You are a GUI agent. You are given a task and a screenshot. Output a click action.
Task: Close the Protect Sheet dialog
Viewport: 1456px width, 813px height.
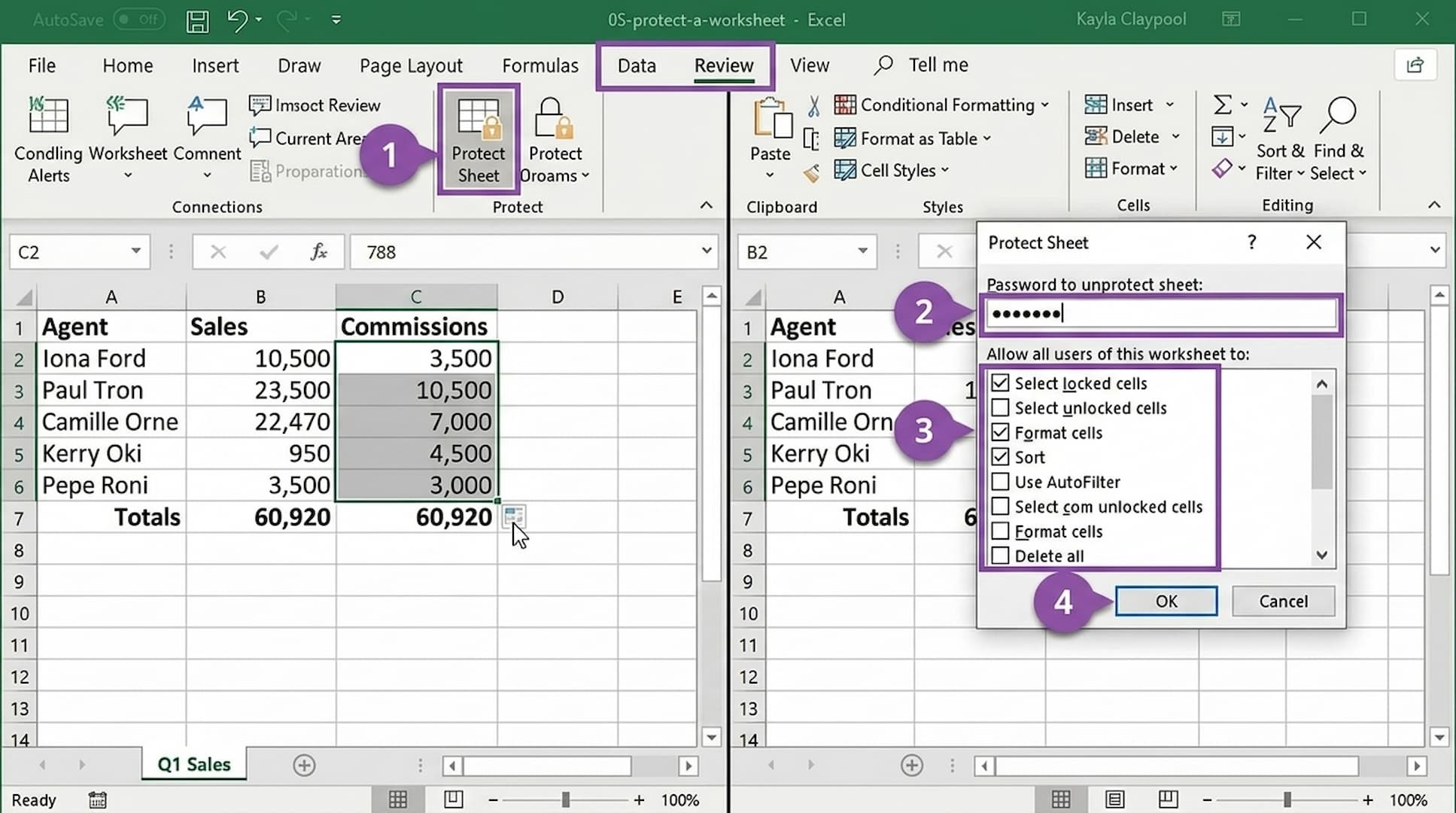(x=1314, y=242)
